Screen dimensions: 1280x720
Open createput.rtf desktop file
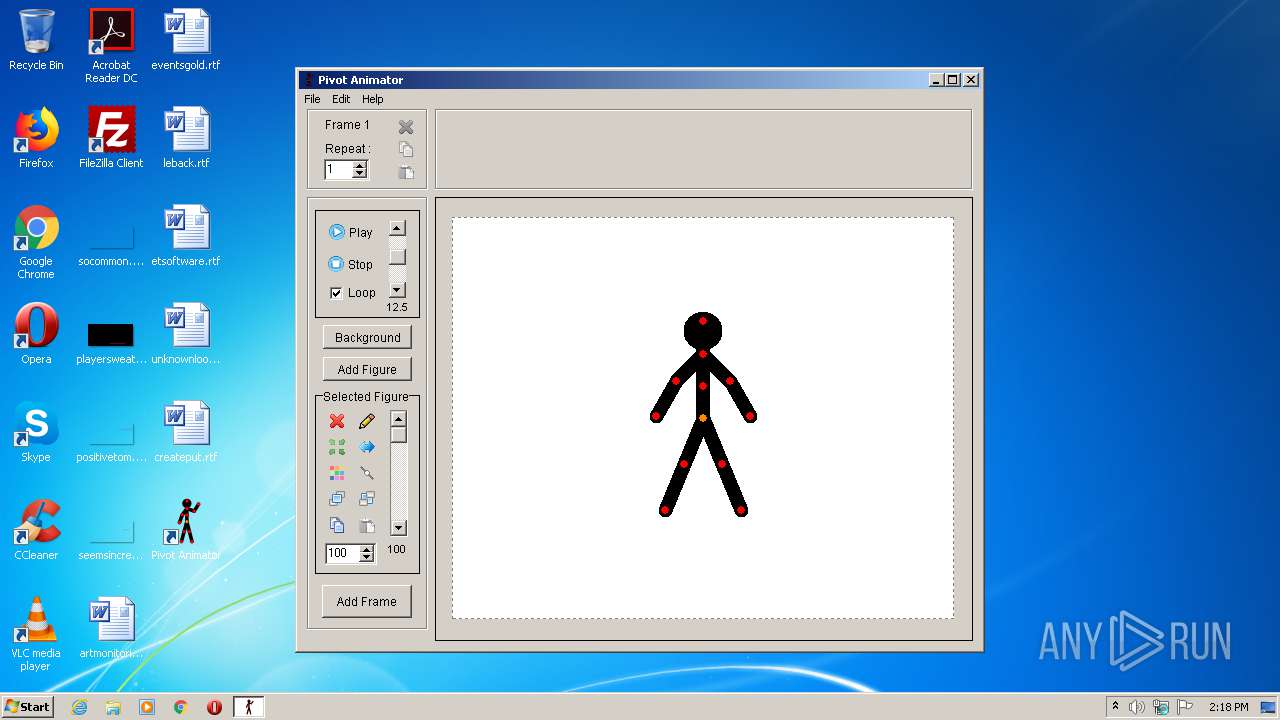tap(186, 432)
